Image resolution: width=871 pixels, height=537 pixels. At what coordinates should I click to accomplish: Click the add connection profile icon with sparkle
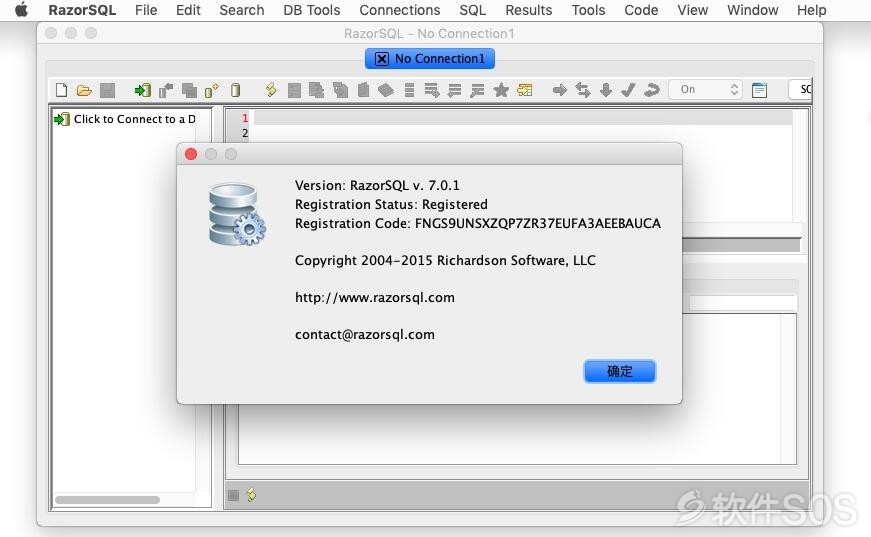(212, 89)
